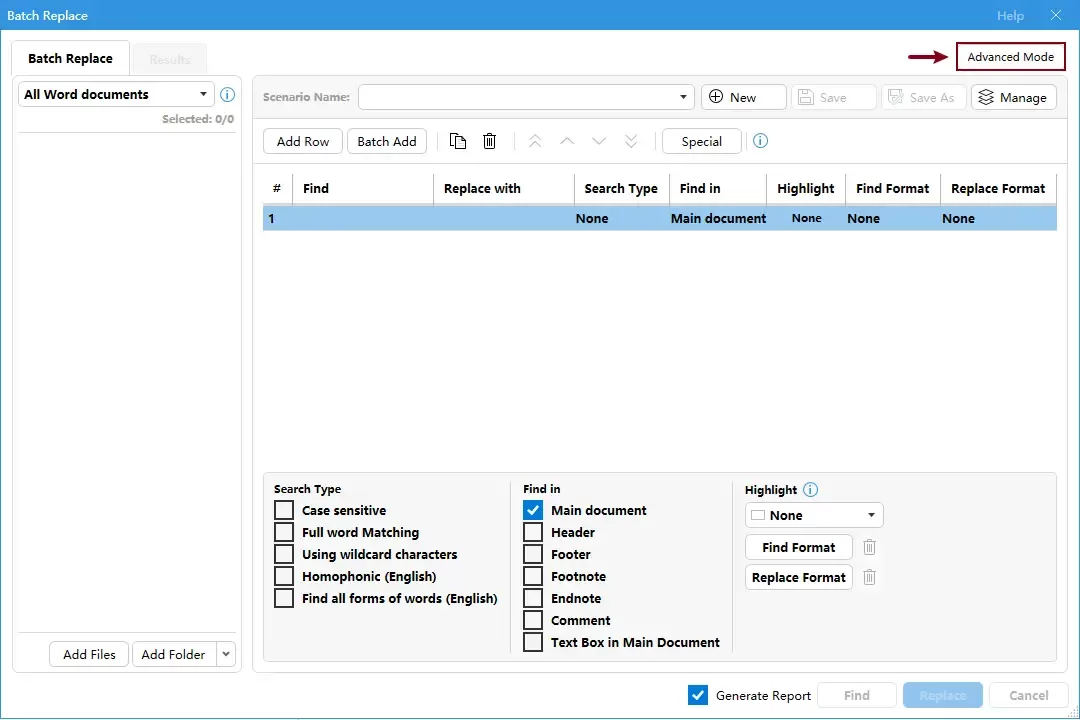Uncheck Main document in Find in

tap(532, 510)
